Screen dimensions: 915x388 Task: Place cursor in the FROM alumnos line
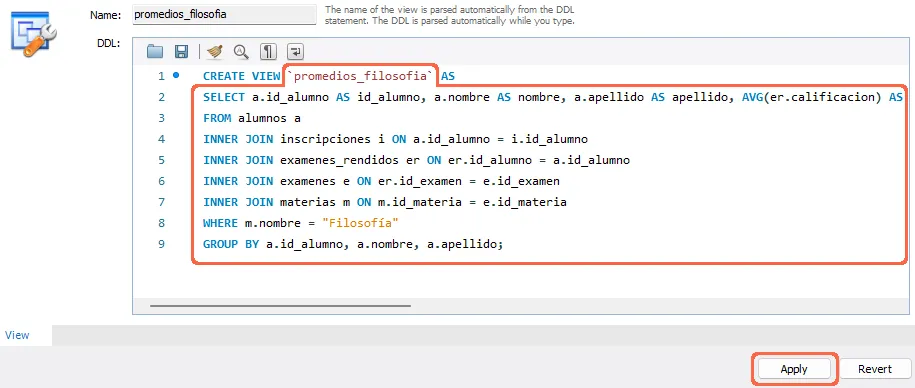[x=252, y=118]
